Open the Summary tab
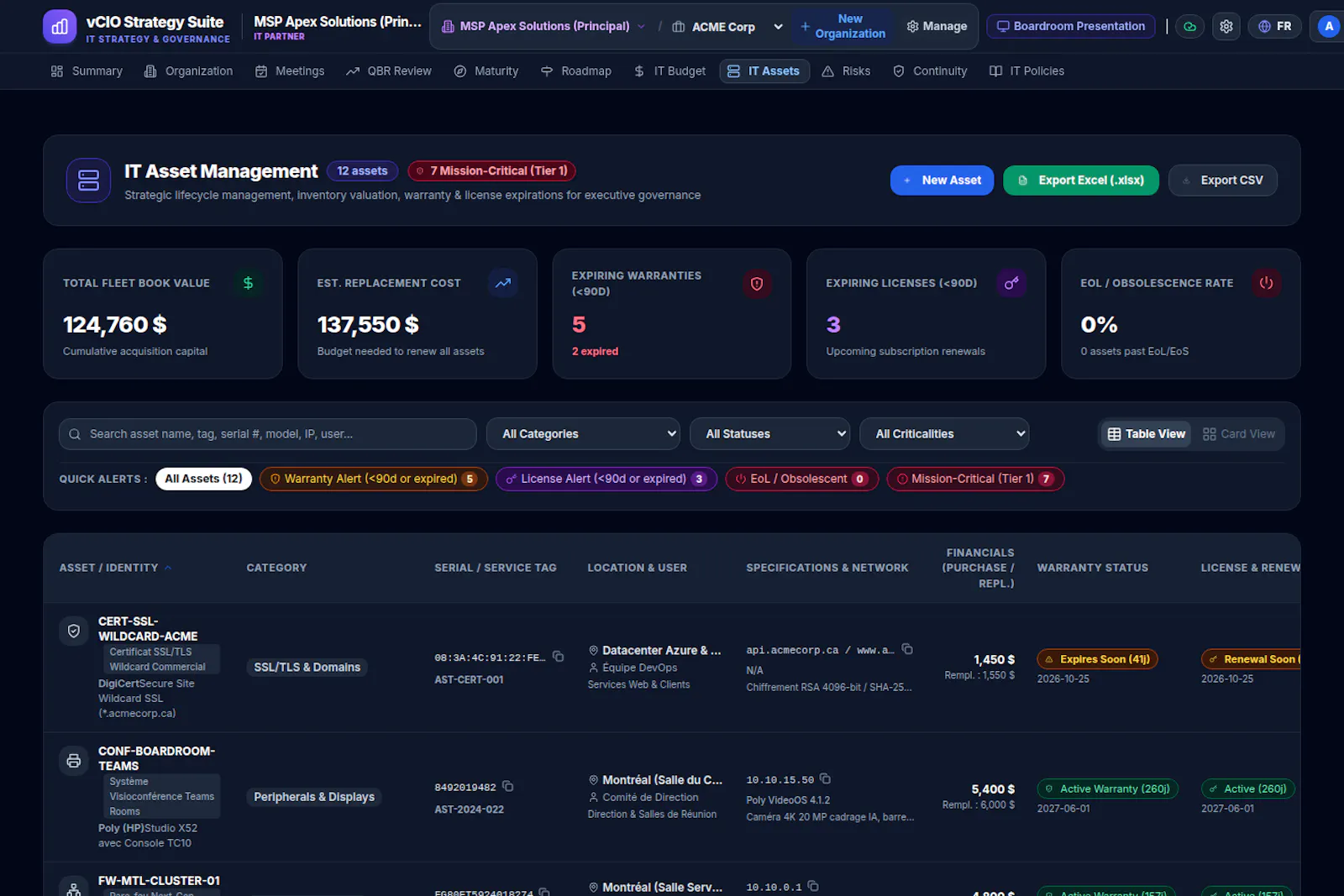 87,71
